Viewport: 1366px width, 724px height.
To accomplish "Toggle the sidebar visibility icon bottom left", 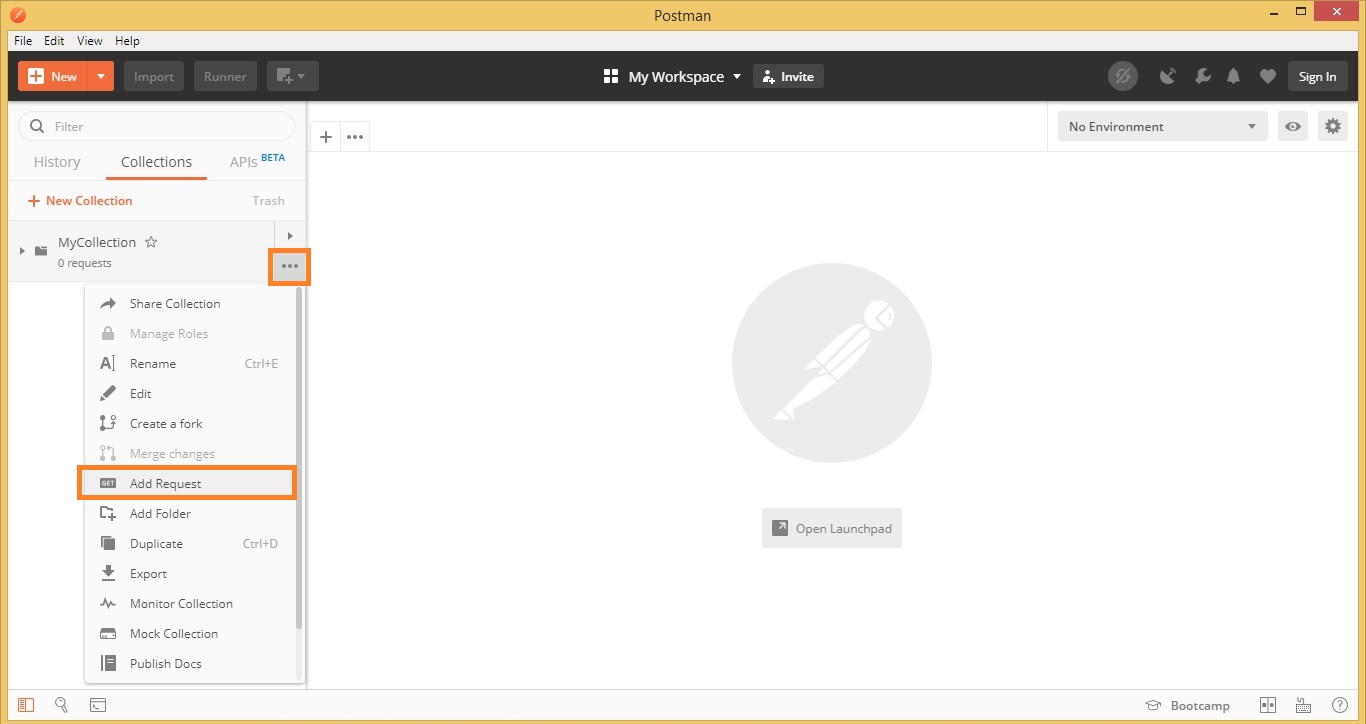I will 26,705.
